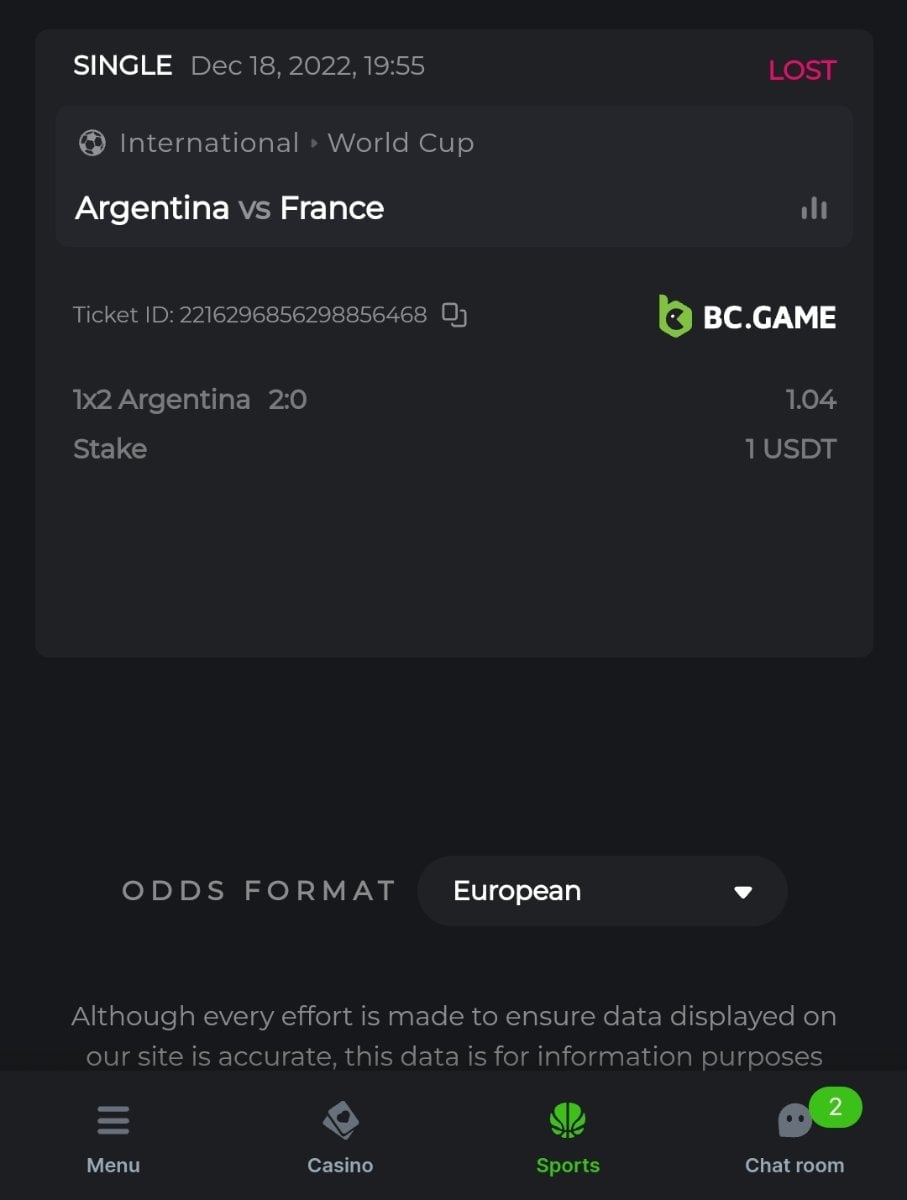Click the LOST bet status label

(x=802, y=70)
